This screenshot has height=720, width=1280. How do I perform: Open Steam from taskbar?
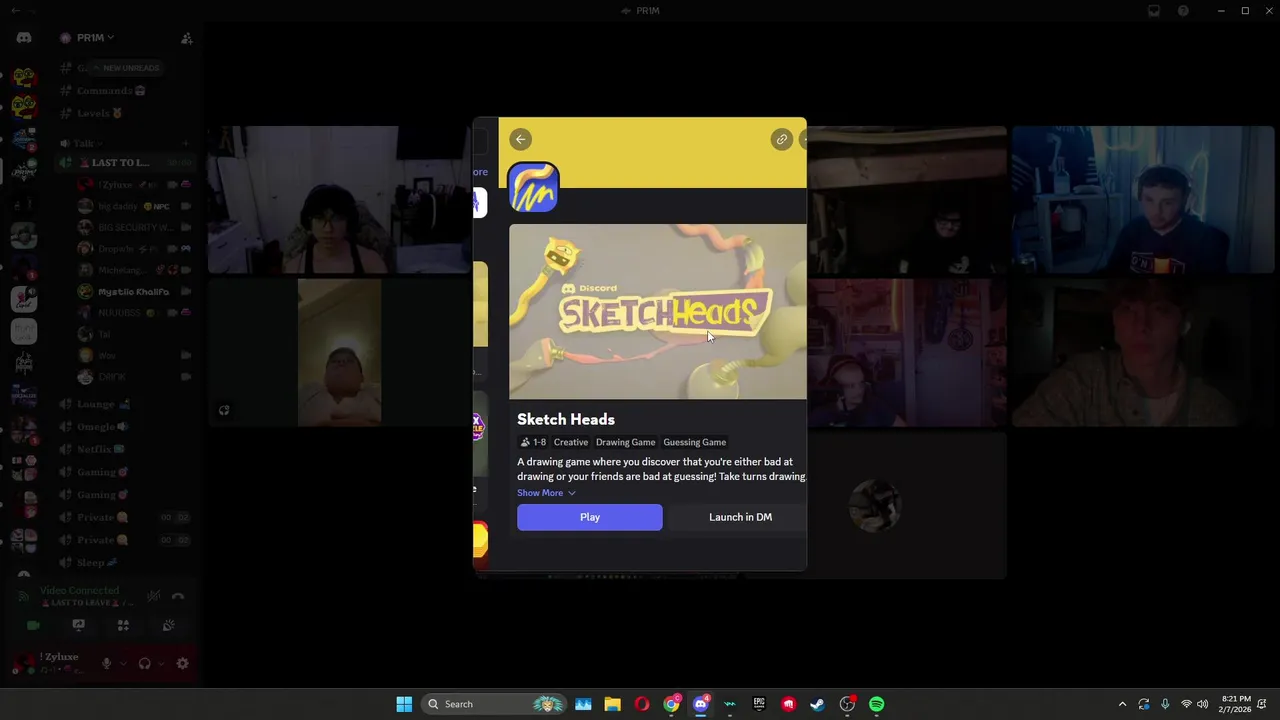[818, 704]
